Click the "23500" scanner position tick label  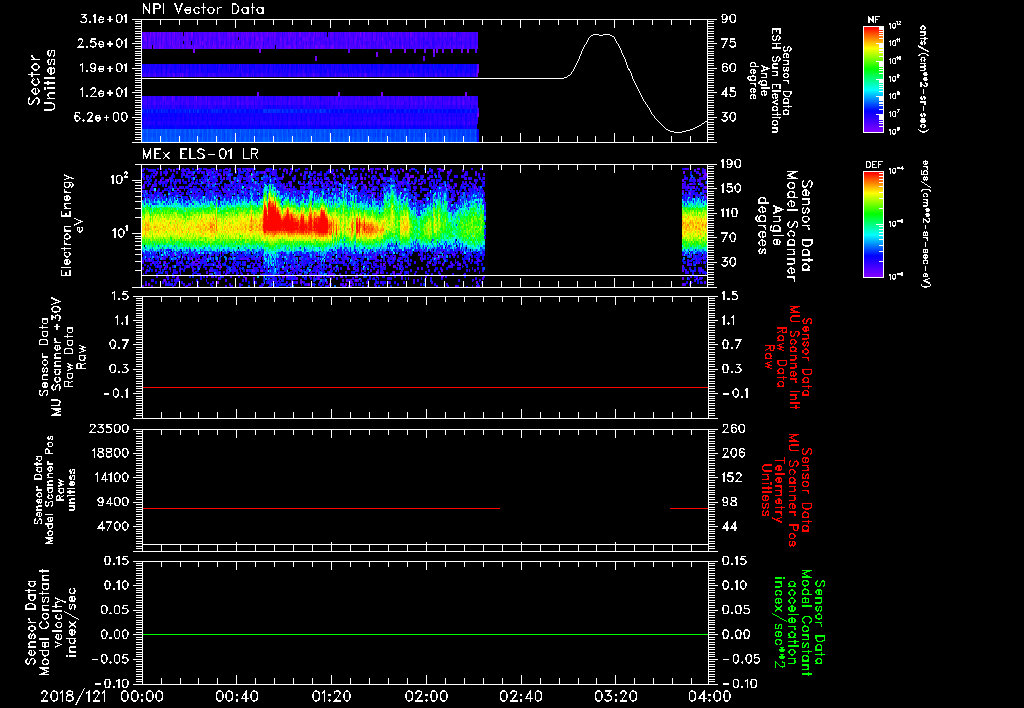click(x=109, y=429)
